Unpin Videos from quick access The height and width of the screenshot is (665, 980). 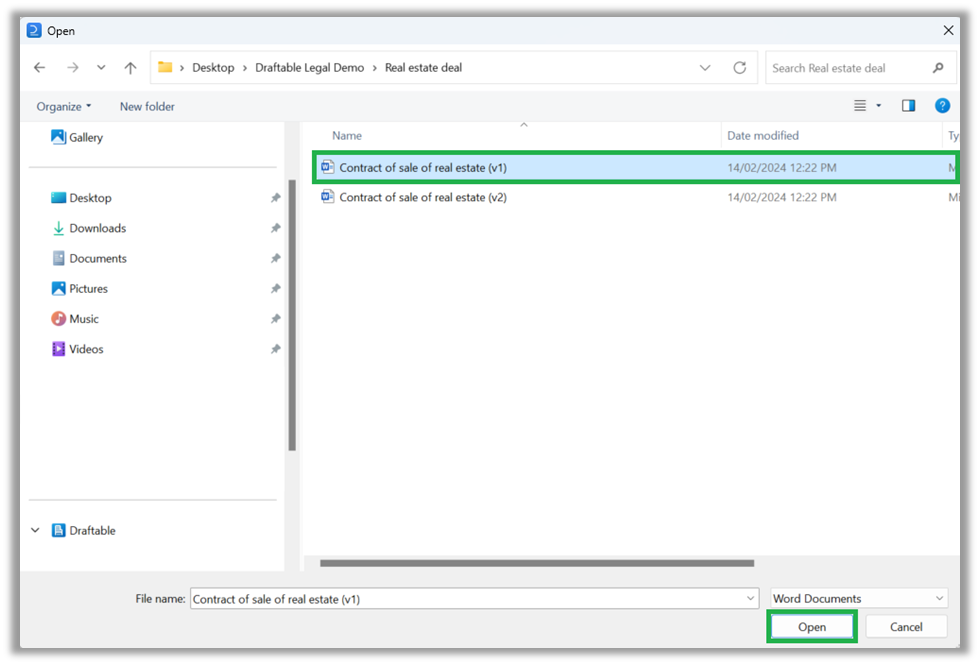click(275, 348)
